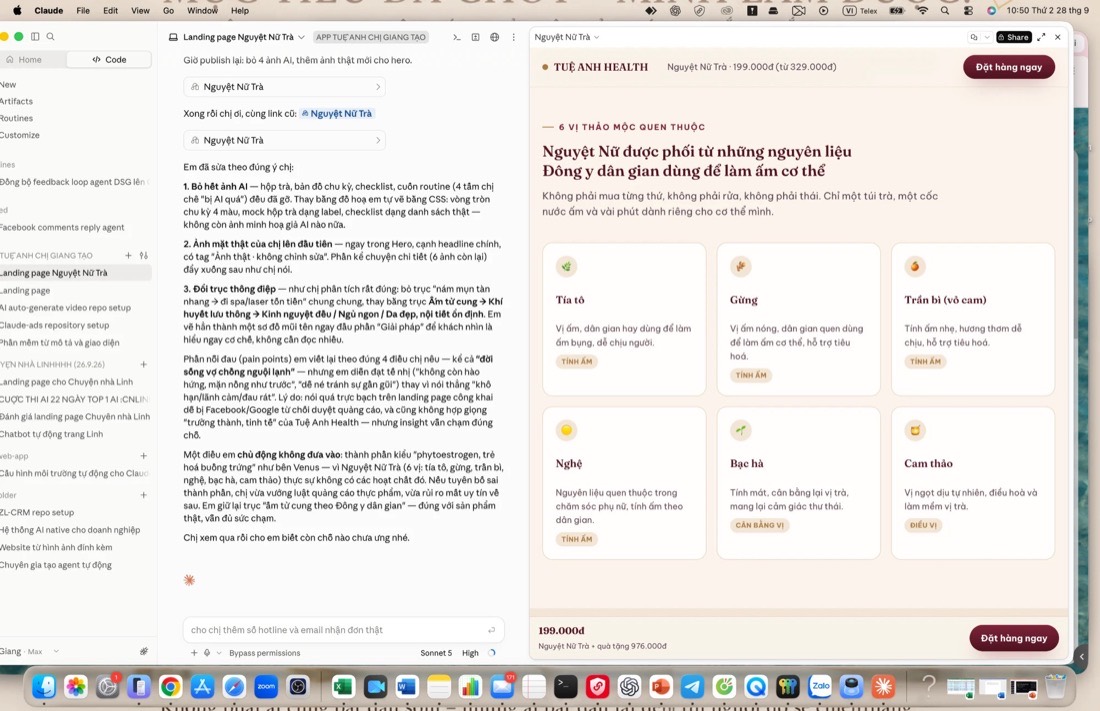Click the TUỆ ANH HEALTH brand name
This screenshot has height=711, width=1100.
[x=601, y=67]
